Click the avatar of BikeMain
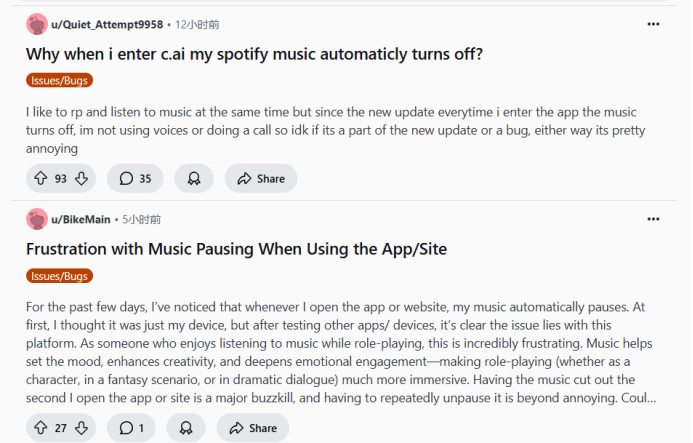693x443 pixels. point(37,219)
